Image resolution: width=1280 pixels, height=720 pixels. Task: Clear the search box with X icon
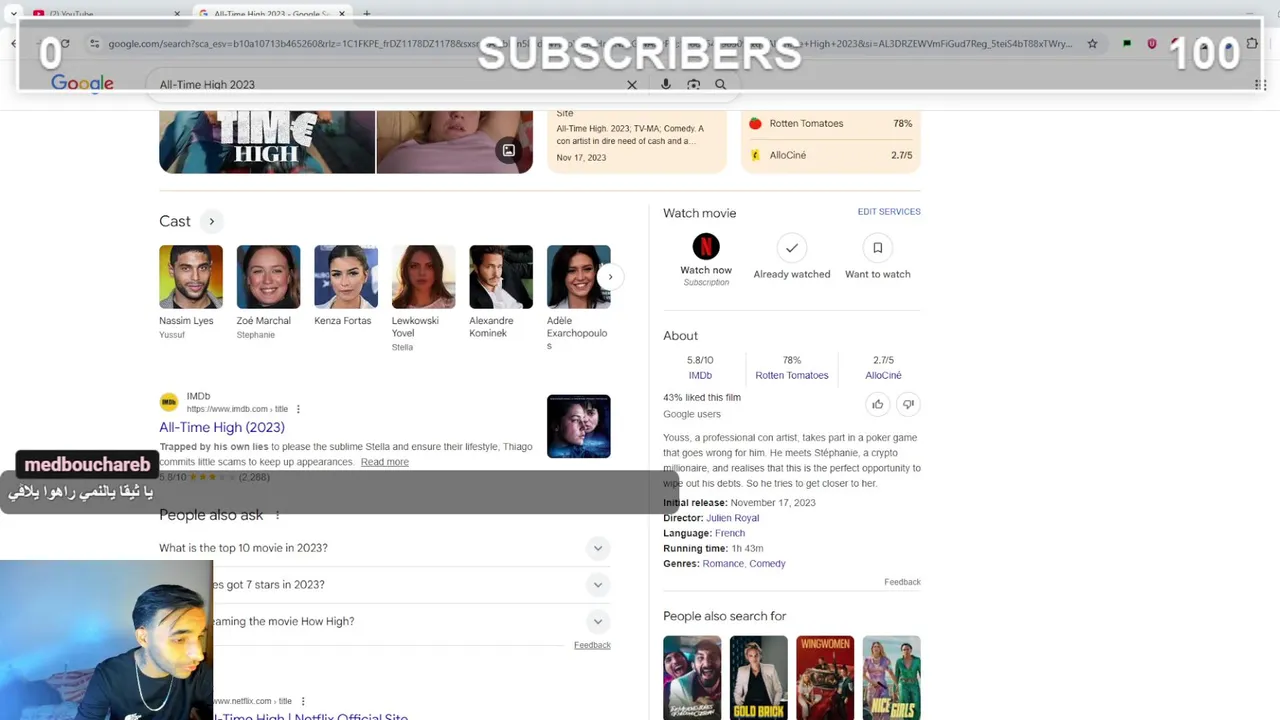(632, 85)
